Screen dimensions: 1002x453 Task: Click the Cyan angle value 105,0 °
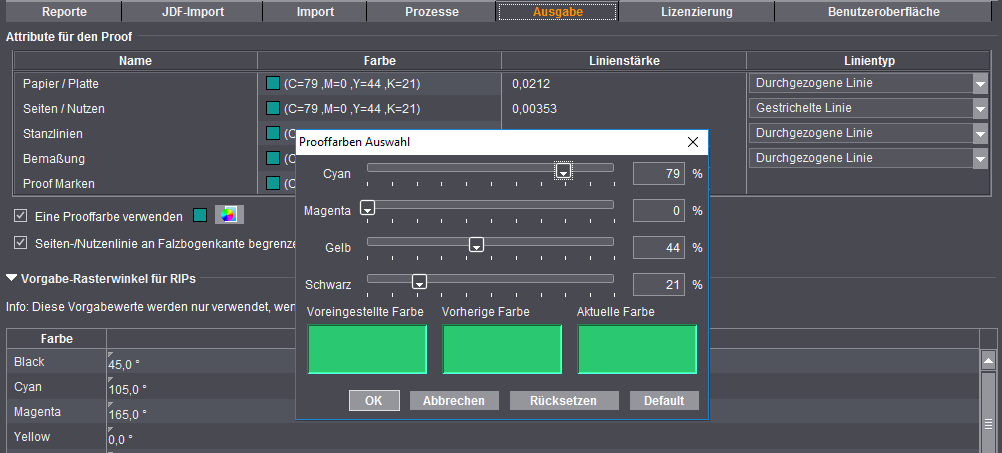pyautogui.click(x=127, y=390)
